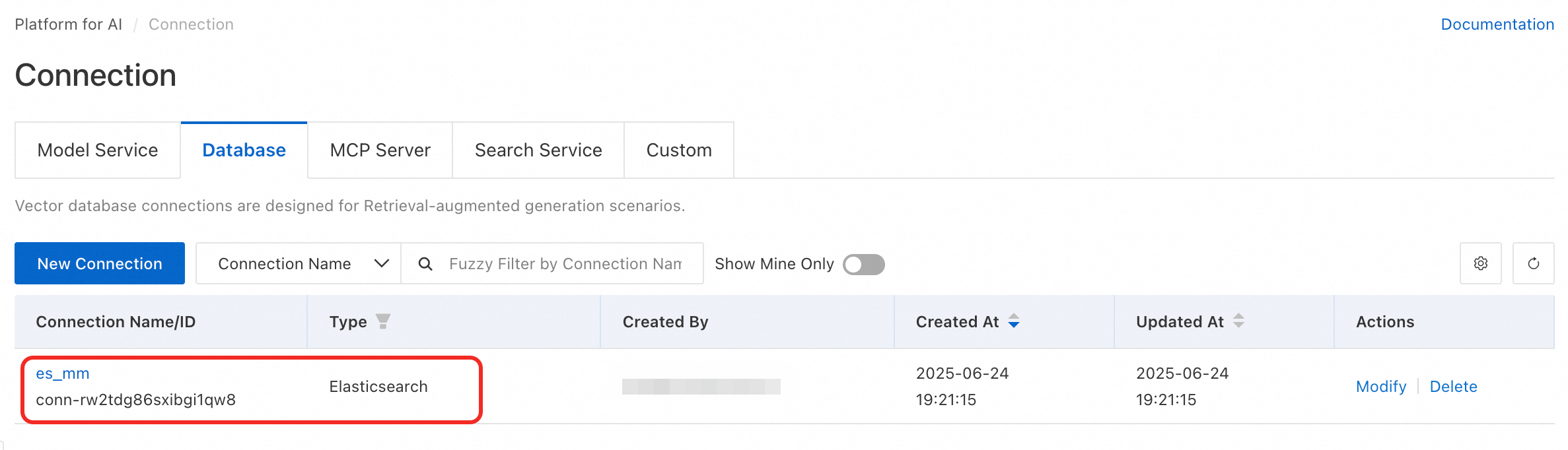The image size is (1568, 450).
Task: Click the Type column filter icon
Action: coord(382,321)
